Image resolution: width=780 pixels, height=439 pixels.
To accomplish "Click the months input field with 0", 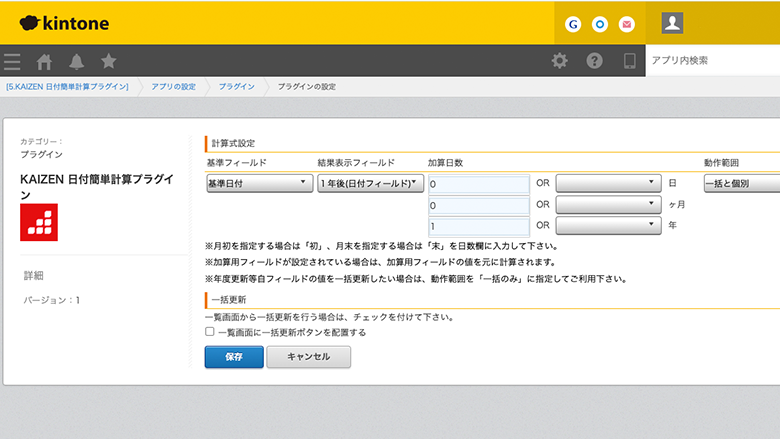I will pyautogui.click(x=479, y=205).
